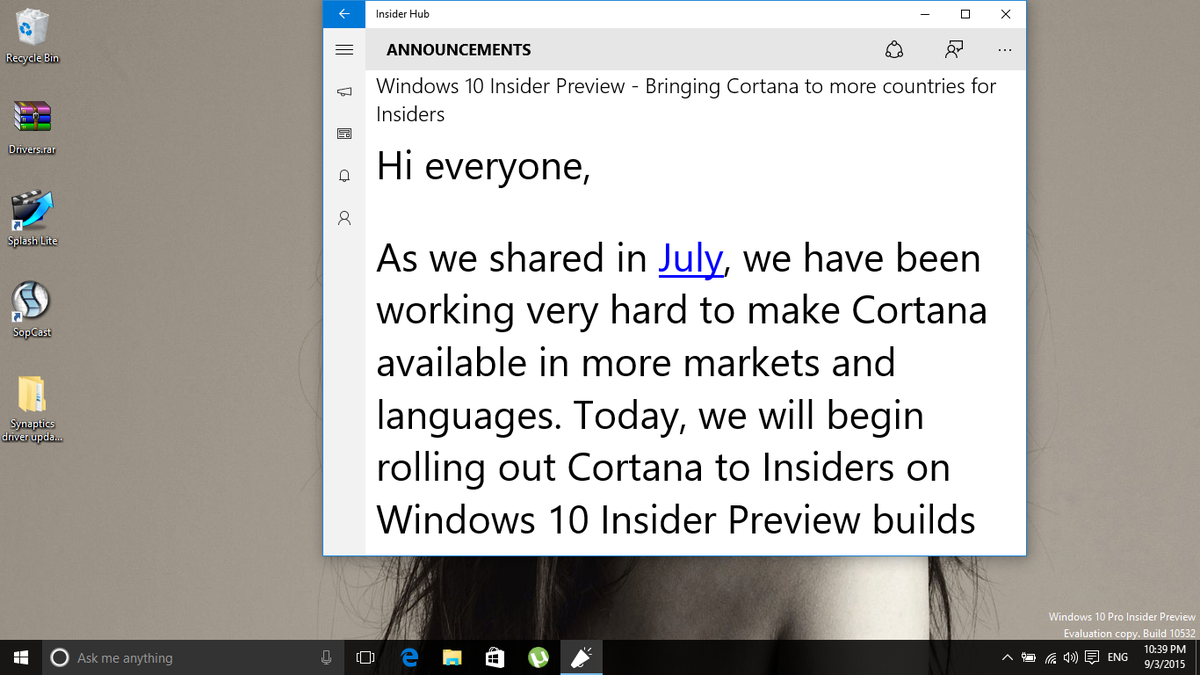Open the Store from the taskbar

click(x=495, y=657)
